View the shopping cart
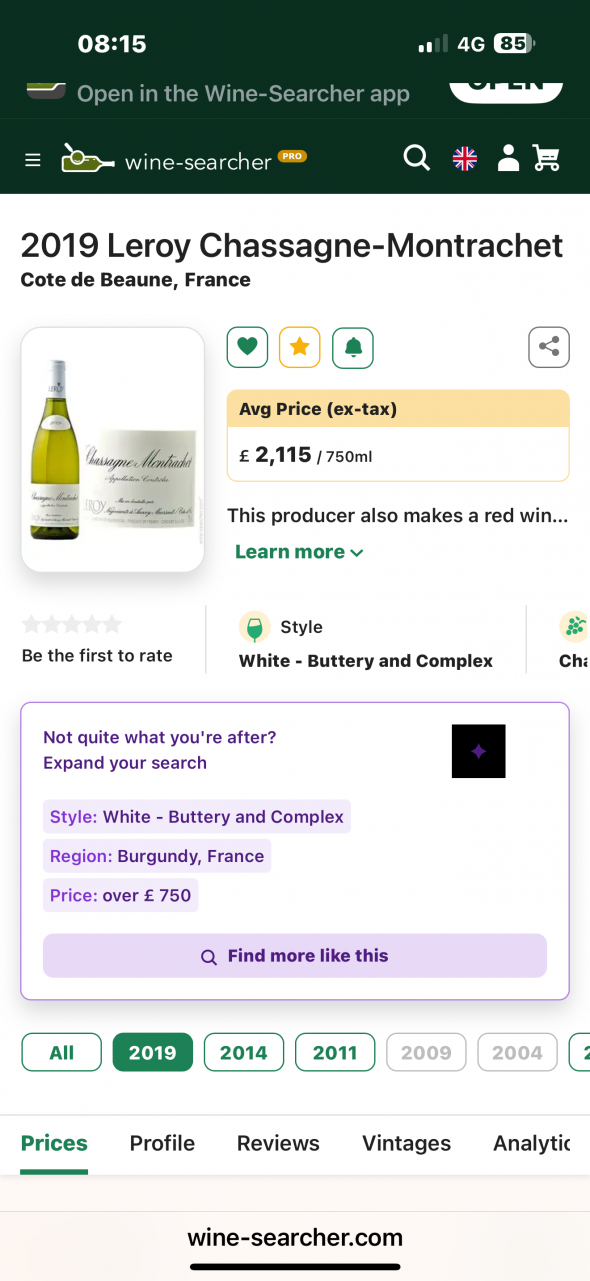This screenshot has height=1281, width=590. pyautogui.click(x=546, y=157)
